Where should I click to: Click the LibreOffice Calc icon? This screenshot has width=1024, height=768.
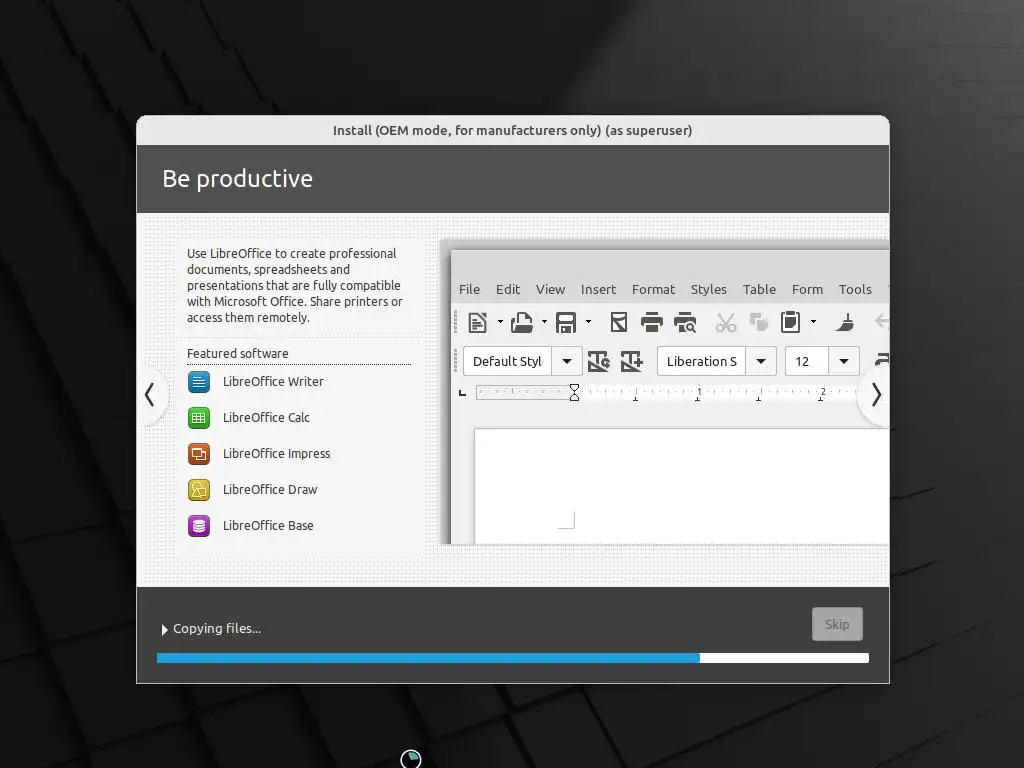click(199, 417)
